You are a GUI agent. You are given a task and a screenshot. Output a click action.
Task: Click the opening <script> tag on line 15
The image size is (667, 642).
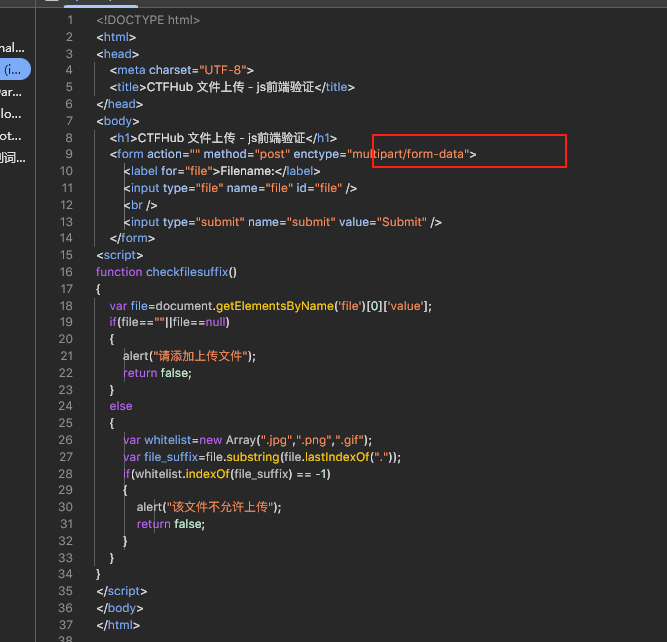tap(120, 255)
